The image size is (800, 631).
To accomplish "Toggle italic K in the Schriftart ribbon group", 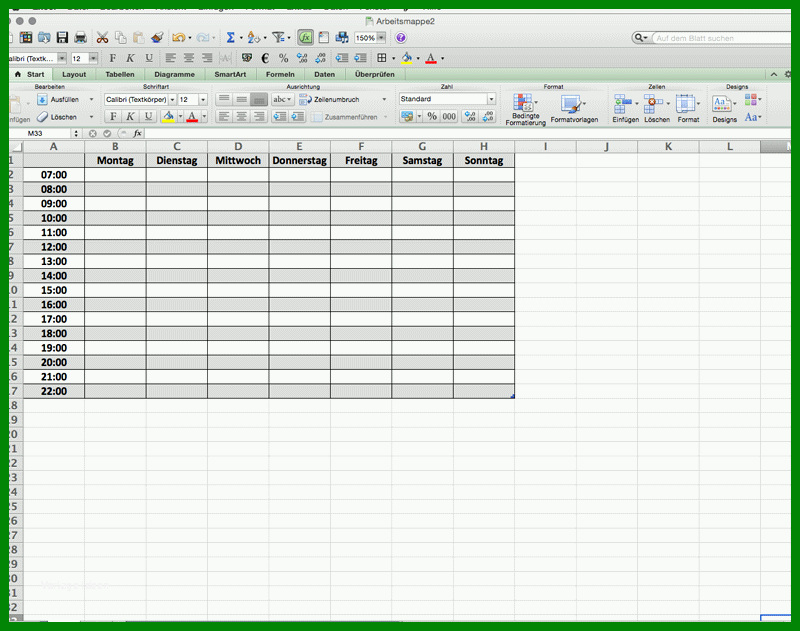I will tap(130, 117).
